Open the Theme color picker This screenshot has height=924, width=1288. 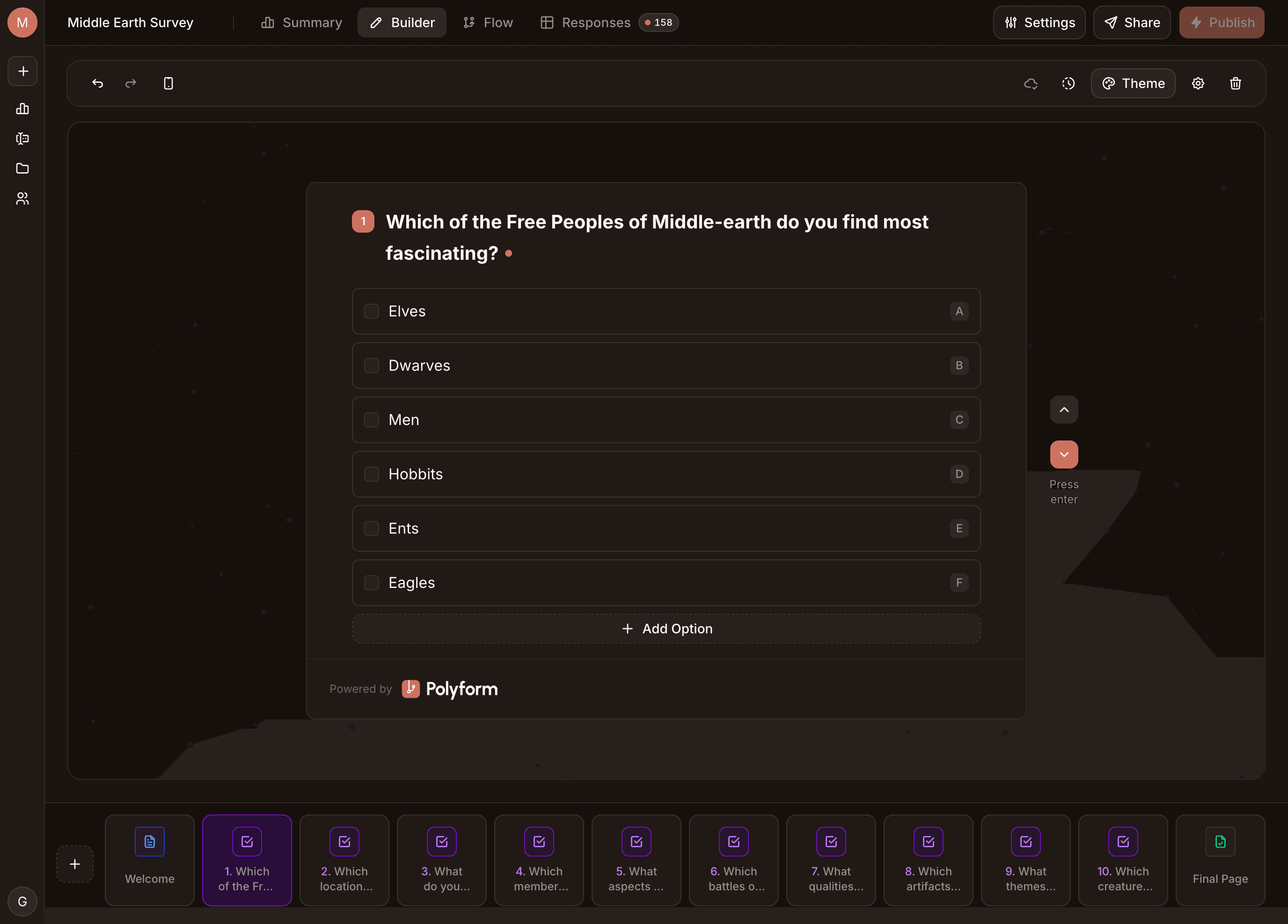[1133, 83]
